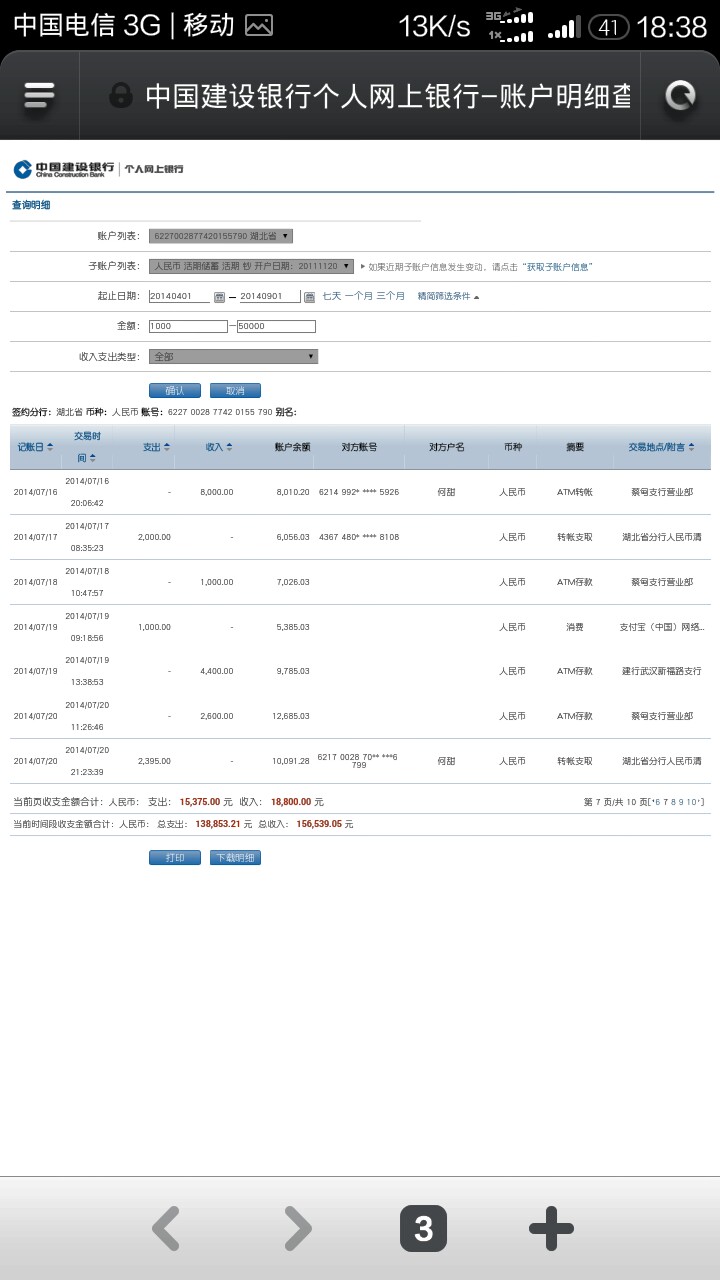
Task: Go back with browser back arrow
Action: pos(166,1228)
